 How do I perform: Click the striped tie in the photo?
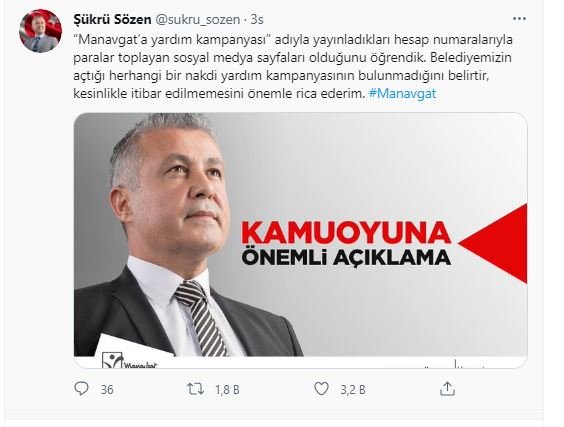click(x=201, y=318)
